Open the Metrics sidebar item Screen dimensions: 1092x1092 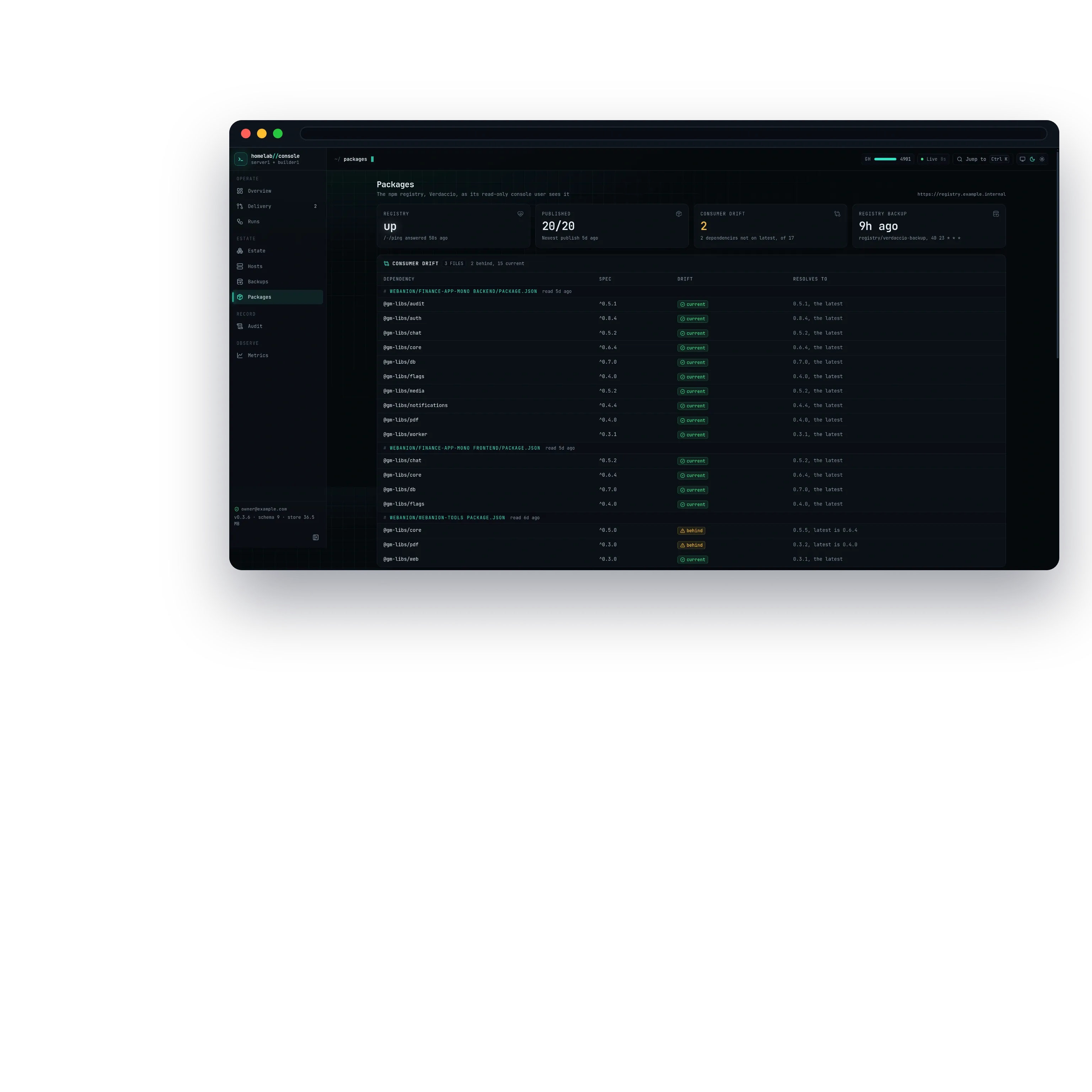(x=278, y=355)
